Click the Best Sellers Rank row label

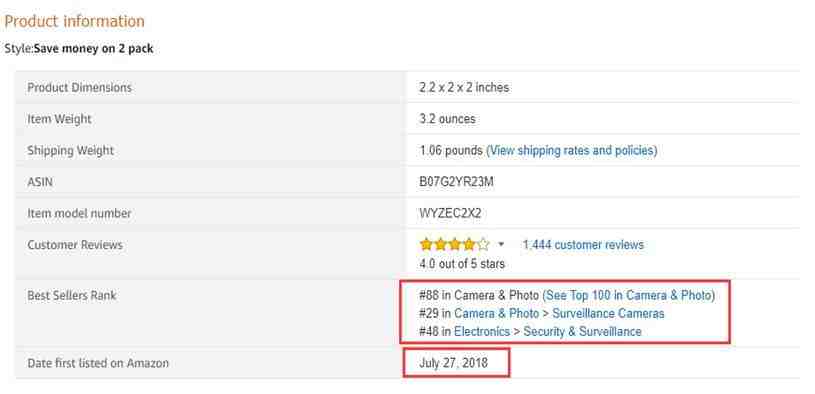72,296
